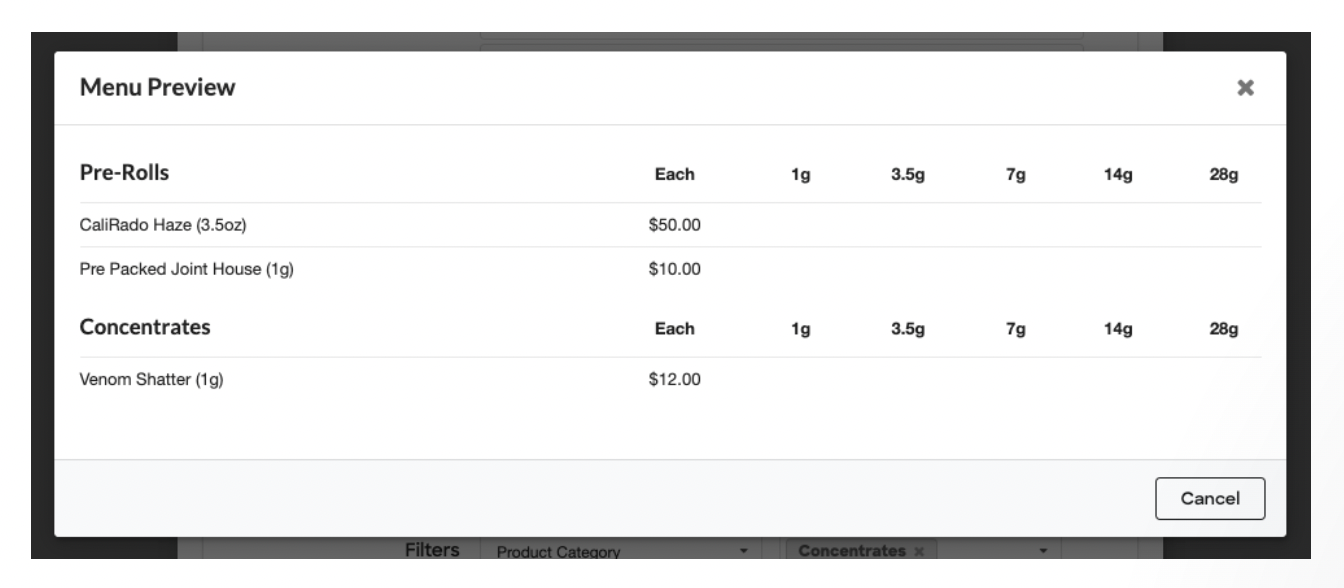Click the $10.00 price of Pre Packed Joint
Viewport: 1344px width, 588px height.
pos(674,269)
